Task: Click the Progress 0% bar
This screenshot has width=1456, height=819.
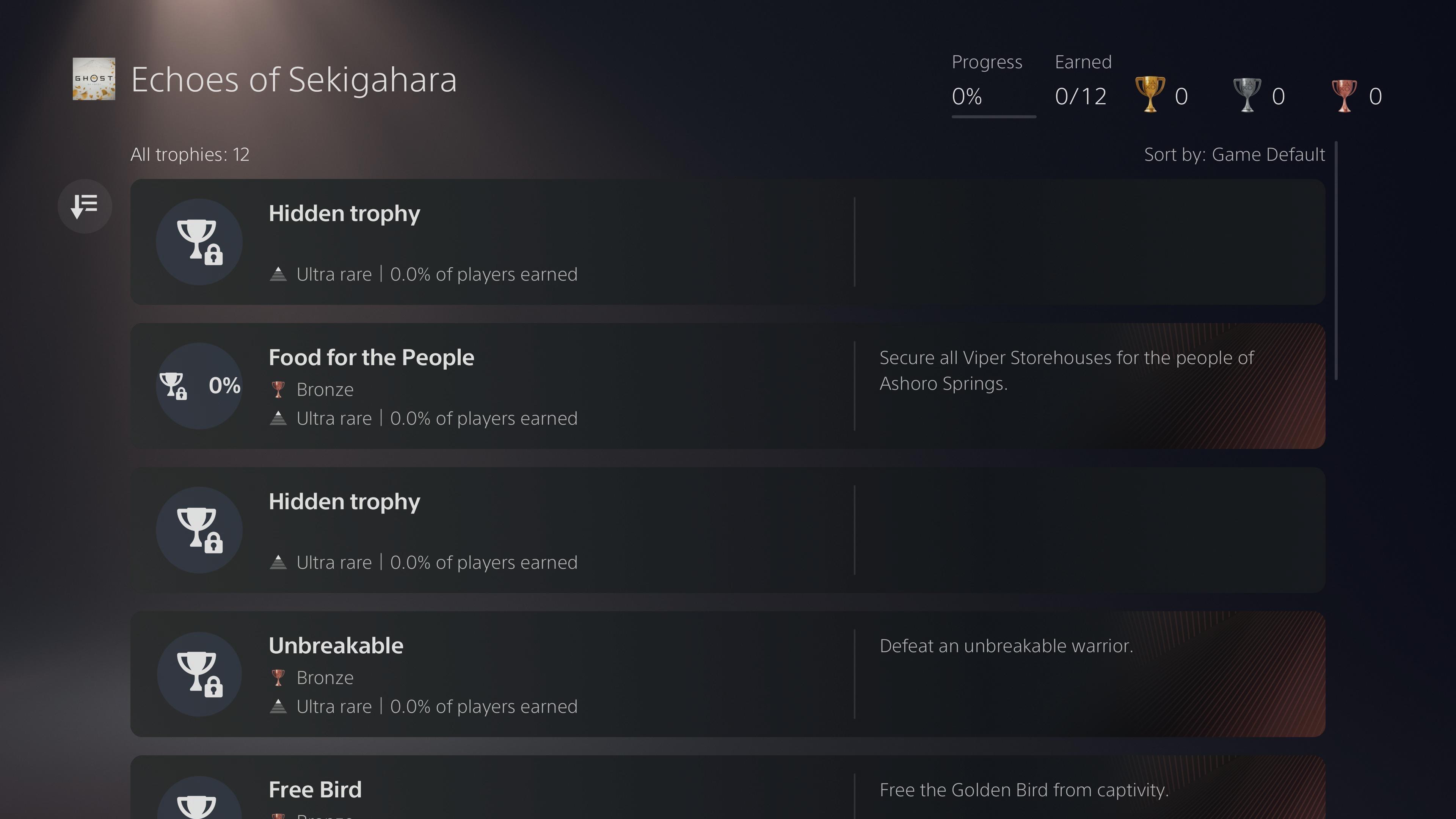Action: tap(994, 117)
